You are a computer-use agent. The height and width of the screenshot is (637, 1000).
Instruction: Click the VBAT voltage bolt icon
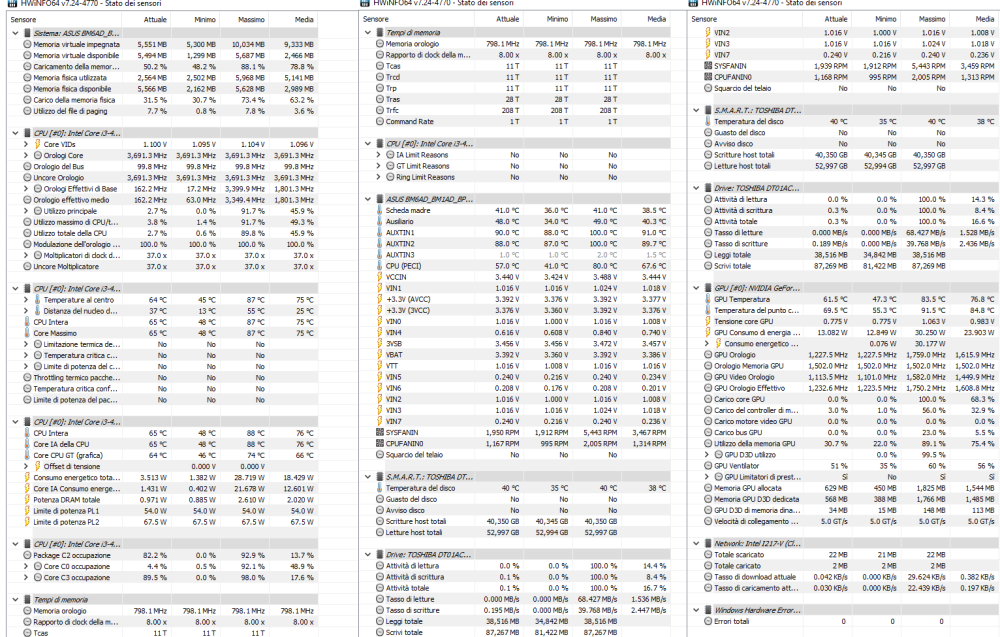[380, 355]
